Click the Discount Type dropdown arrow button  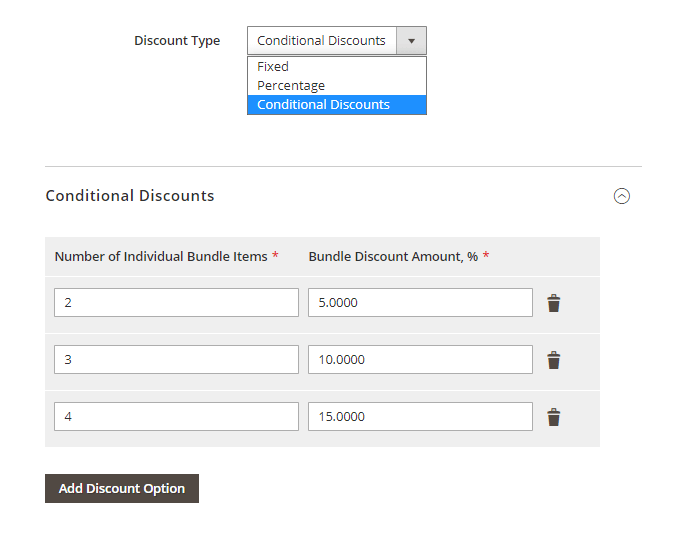click(x=411, y=41)
